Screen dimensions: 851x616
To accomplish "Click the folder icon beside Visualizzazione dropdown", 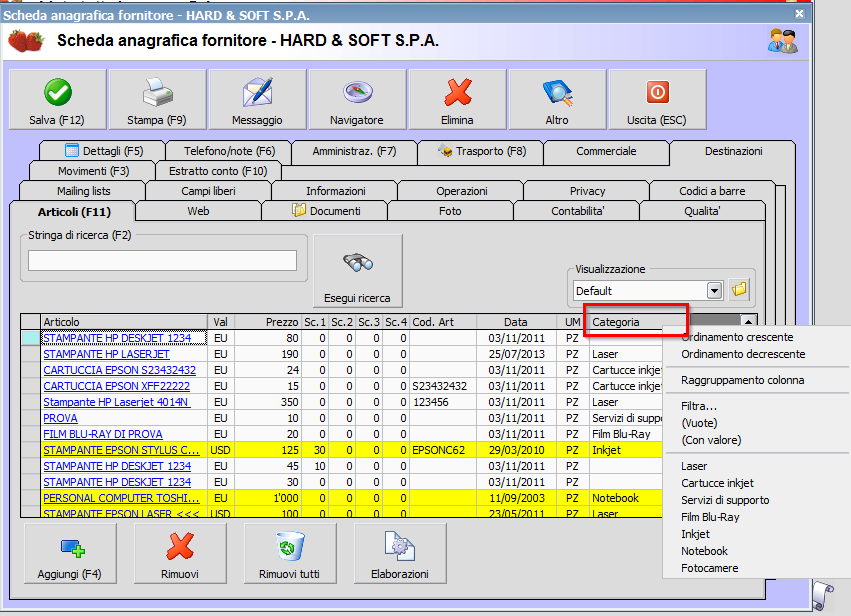I will [x=739, y=290].
